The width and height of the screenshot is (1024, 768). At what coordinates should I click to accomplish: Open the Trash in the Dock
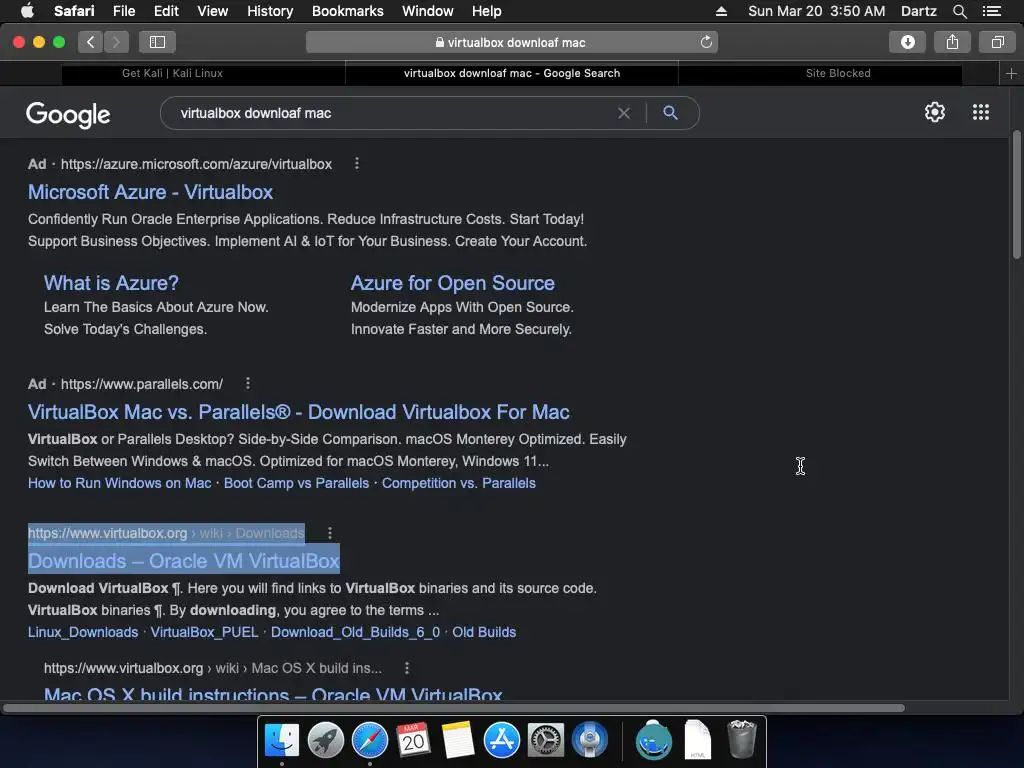click(741, 739)
